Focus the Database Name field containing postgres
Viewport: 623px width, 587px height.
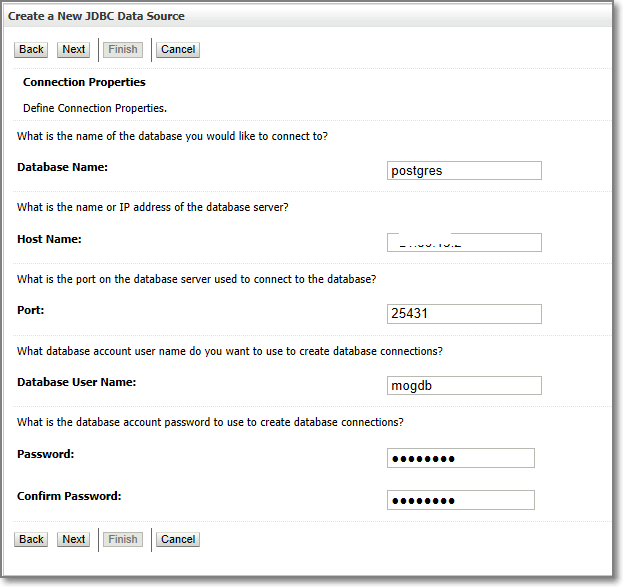(464, 171)
